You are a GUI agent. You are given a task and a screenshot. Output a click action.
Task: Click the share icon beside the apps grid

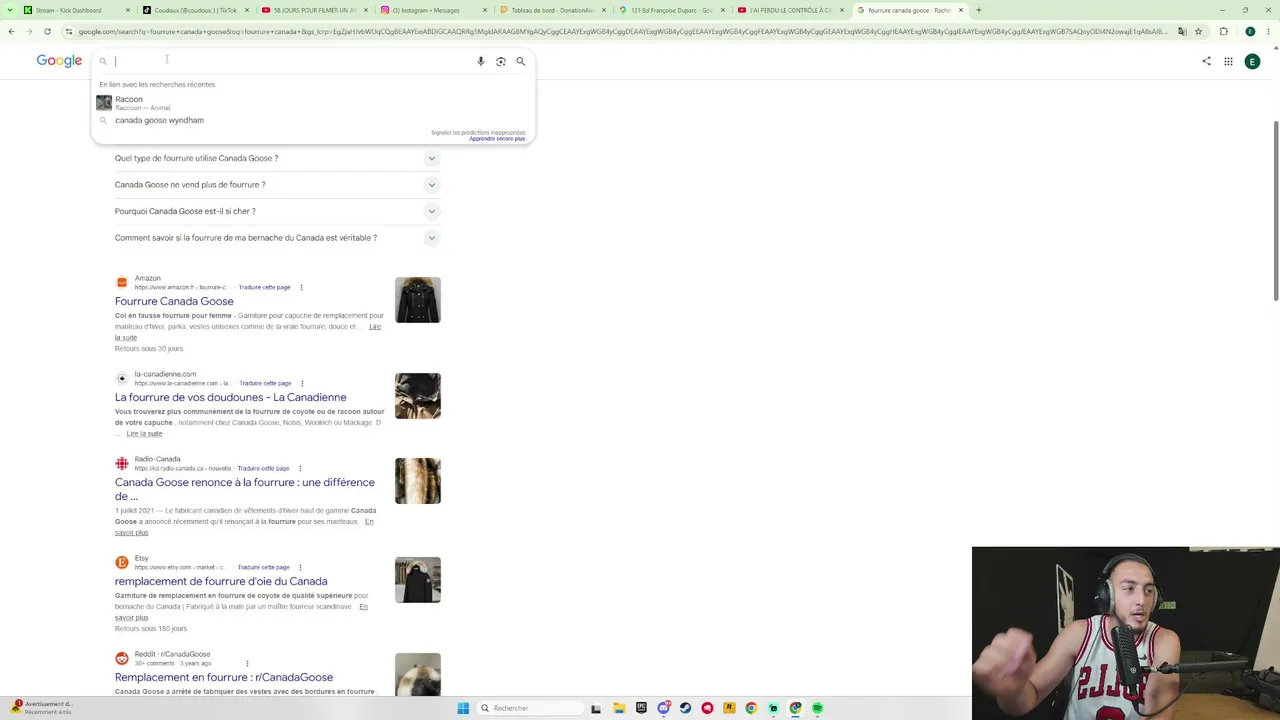pos(1206,61)
